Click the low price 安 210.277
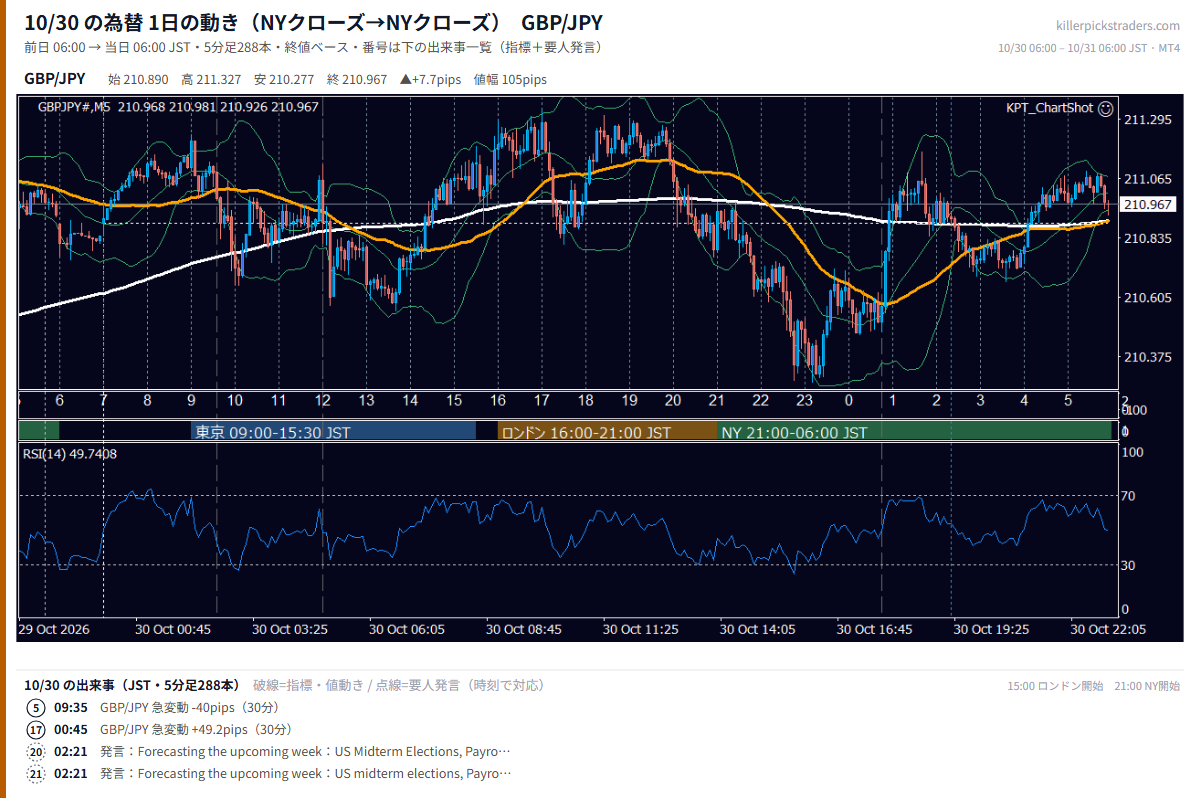 [x=284, y=80]
